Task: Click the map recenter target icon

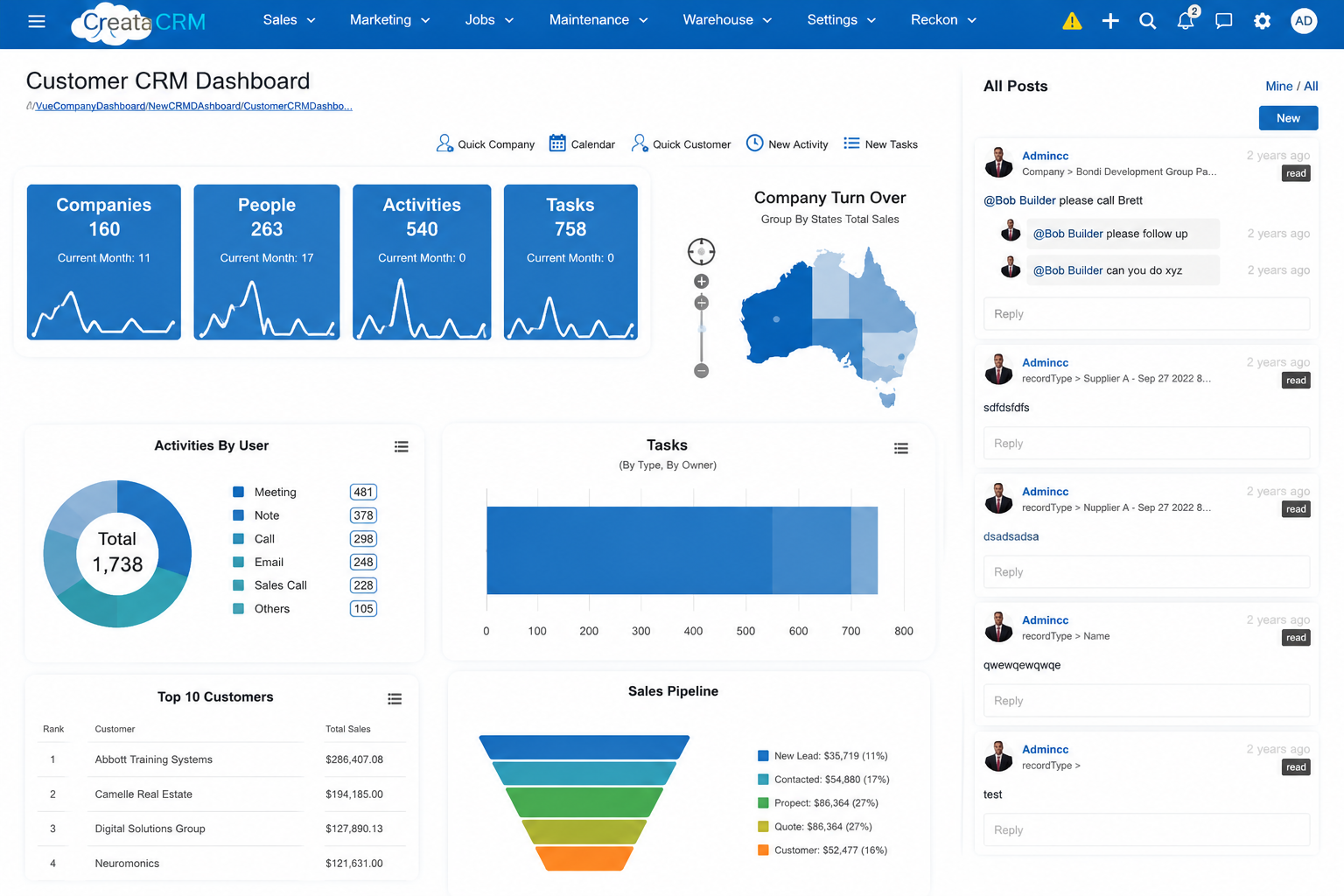Action: pos(701,252)
